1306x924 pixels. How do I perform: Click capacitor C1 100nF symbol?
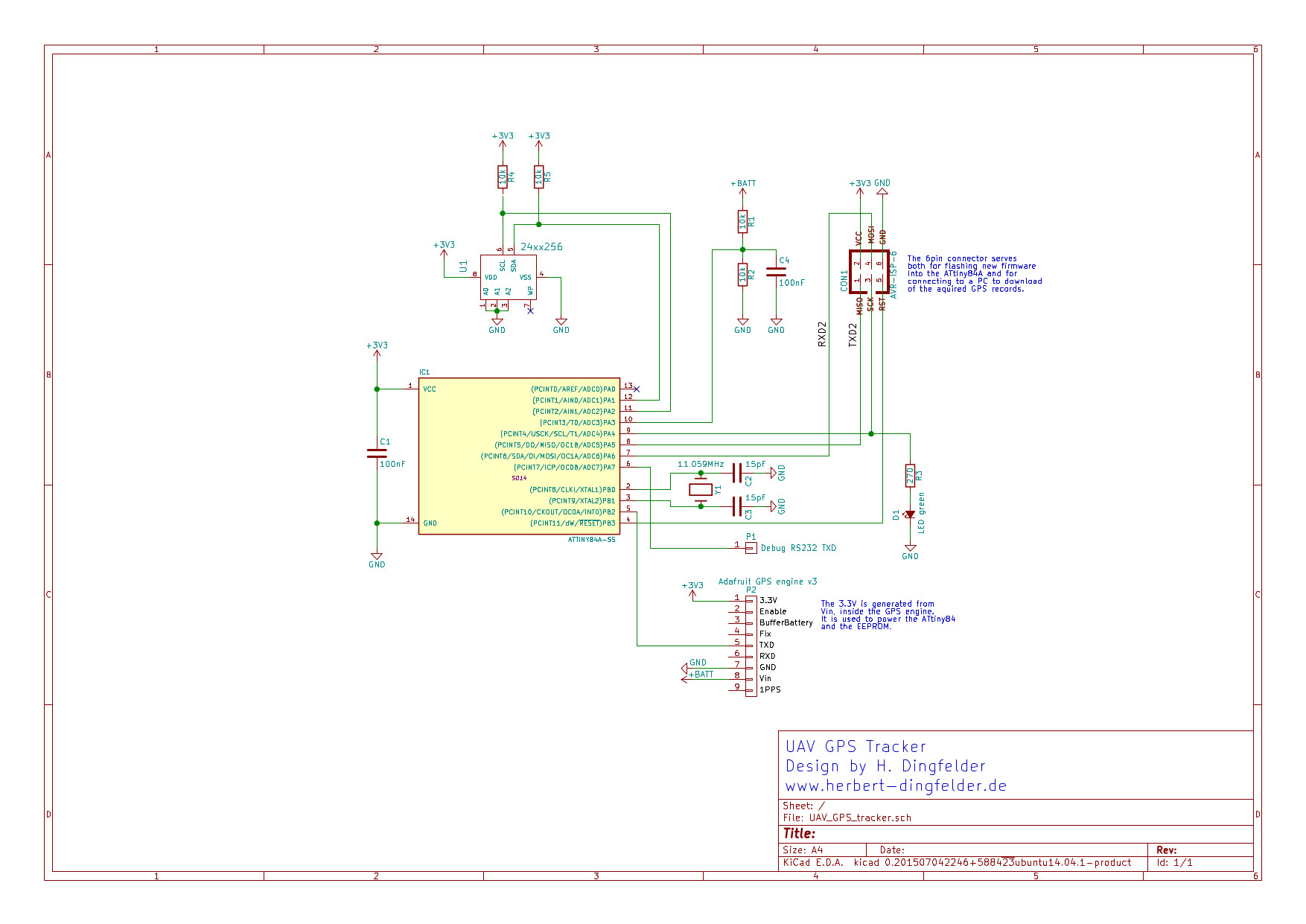point(377,453)
